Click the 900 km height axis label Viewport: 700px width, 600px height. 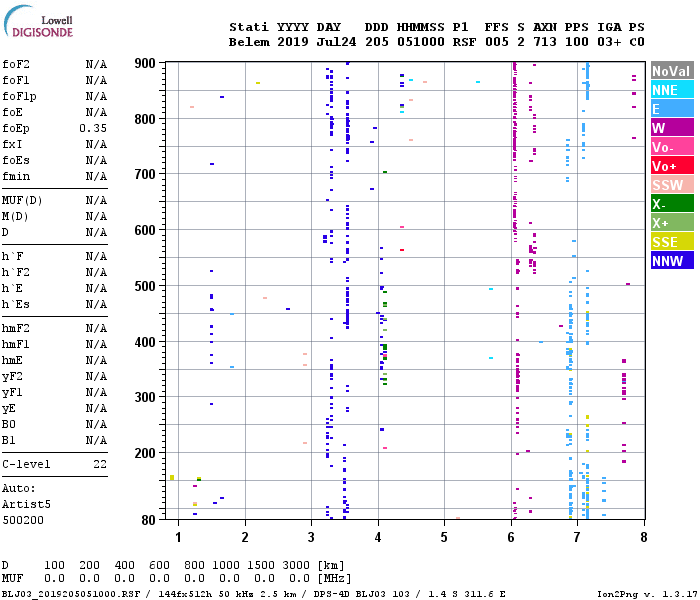click(145, 63)
